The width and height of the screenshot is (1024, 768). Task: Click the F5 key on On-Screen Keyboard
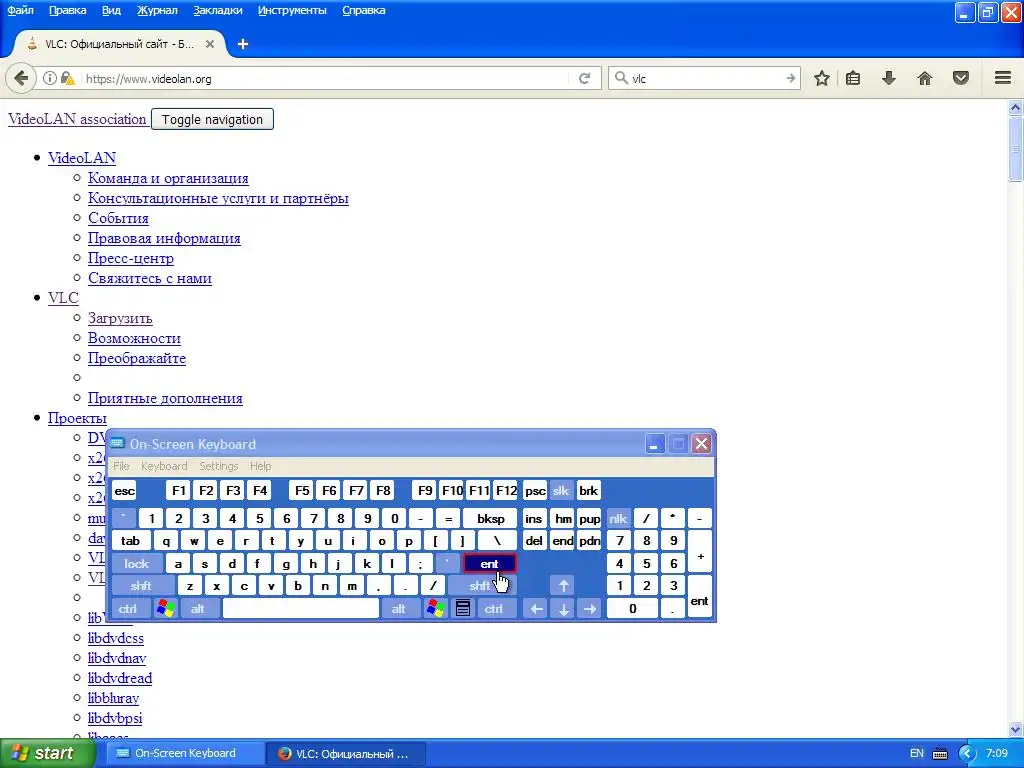tap(302, 490)
